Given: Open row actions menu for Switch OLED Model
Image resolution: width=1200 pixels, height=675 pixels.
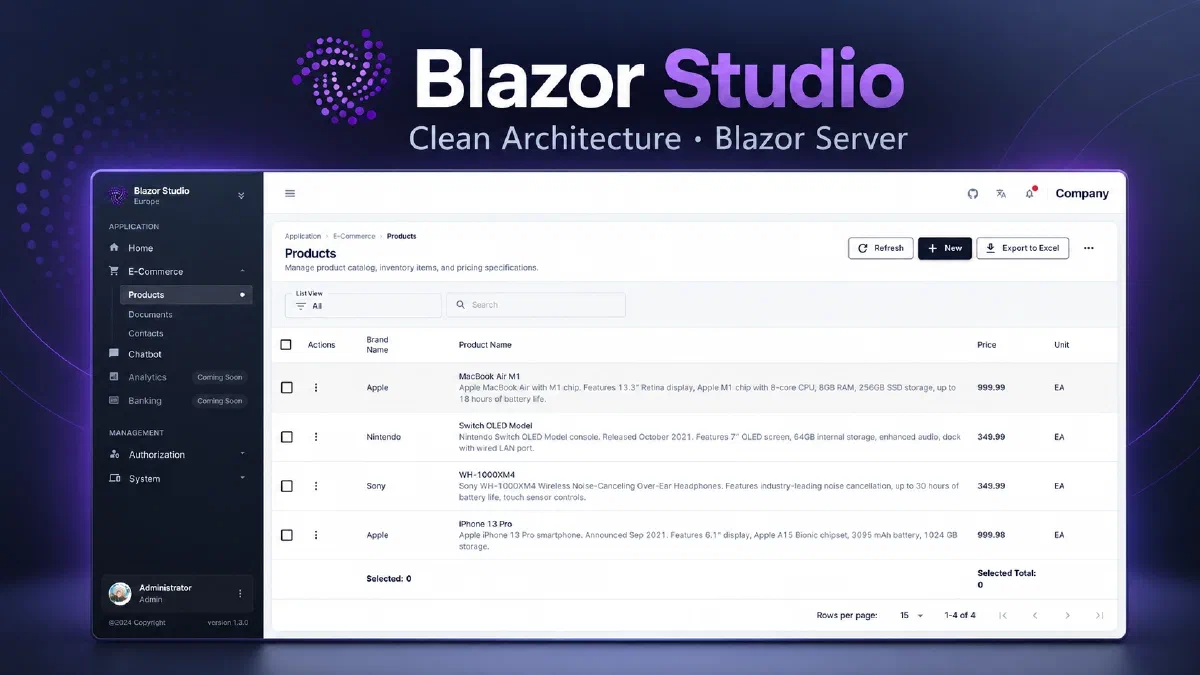Looking at the screenshot, I should 316,437.
